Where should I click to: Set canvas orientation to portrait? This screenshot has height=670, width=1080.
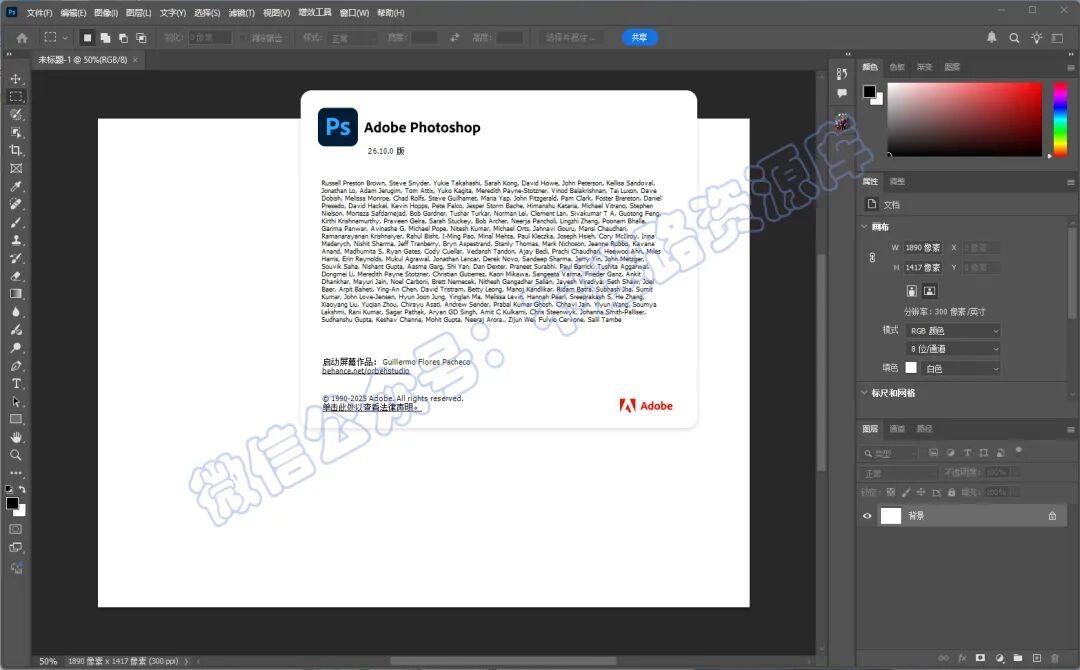pyautogui.click(x=911, y=291)
